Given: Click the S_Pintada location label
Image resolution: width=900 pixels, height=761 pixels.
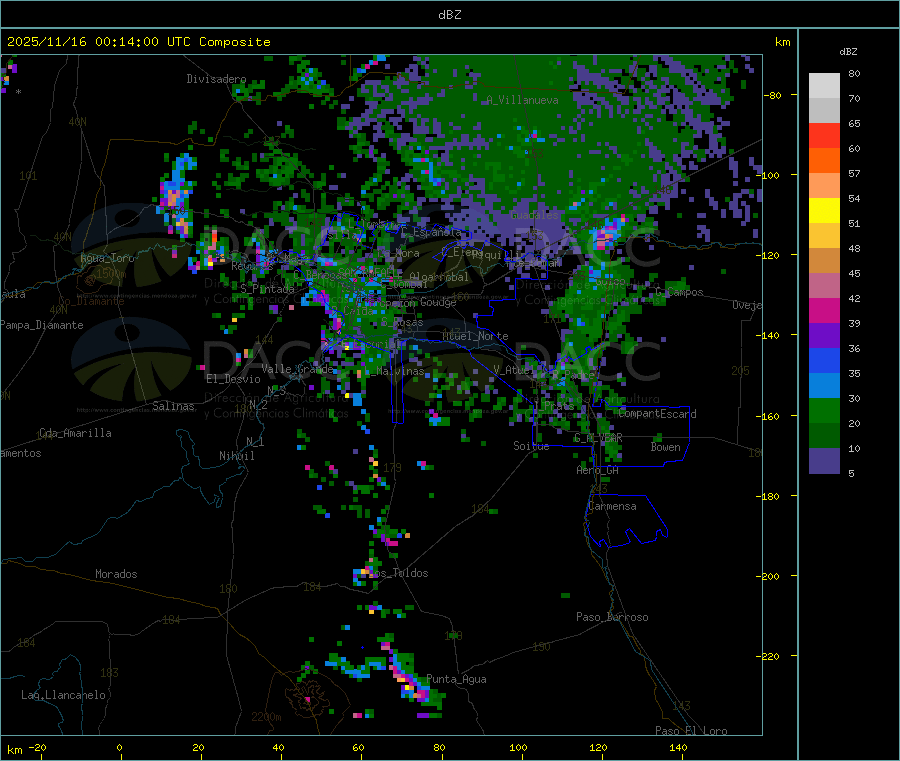Looking at the screenshot, I should click(267, 289).
